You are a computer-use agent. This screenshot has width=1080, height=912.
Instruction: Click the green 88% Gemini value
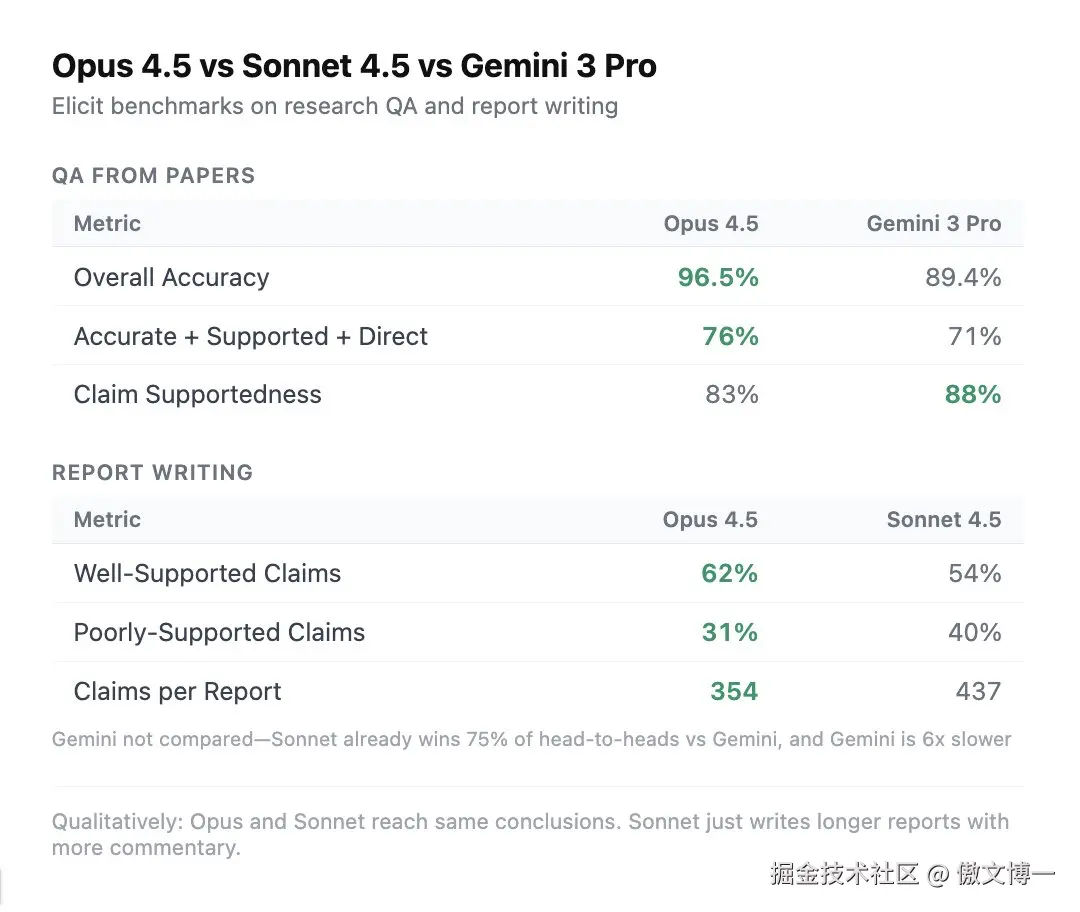pos(972,394)
